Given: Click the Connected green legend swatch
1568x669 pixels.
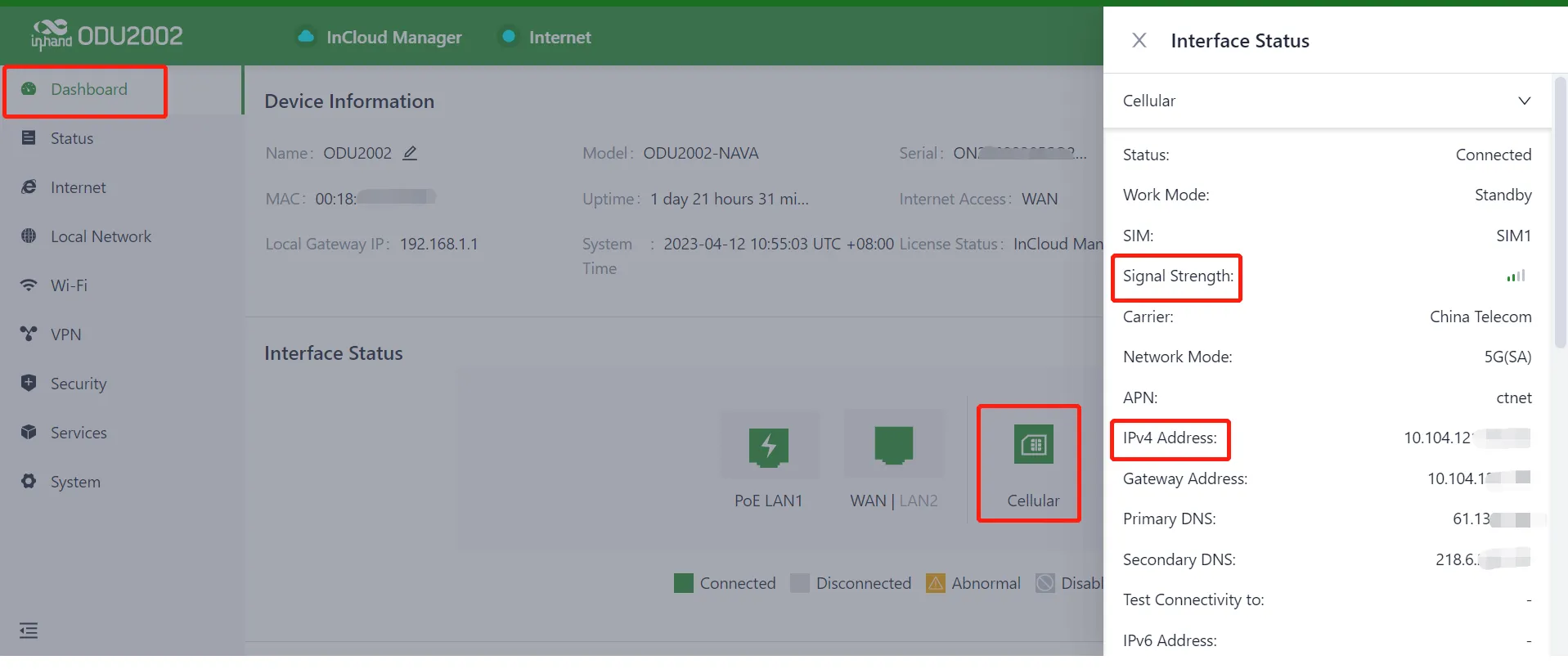Looking at the screenshot, I should (683, 583).
